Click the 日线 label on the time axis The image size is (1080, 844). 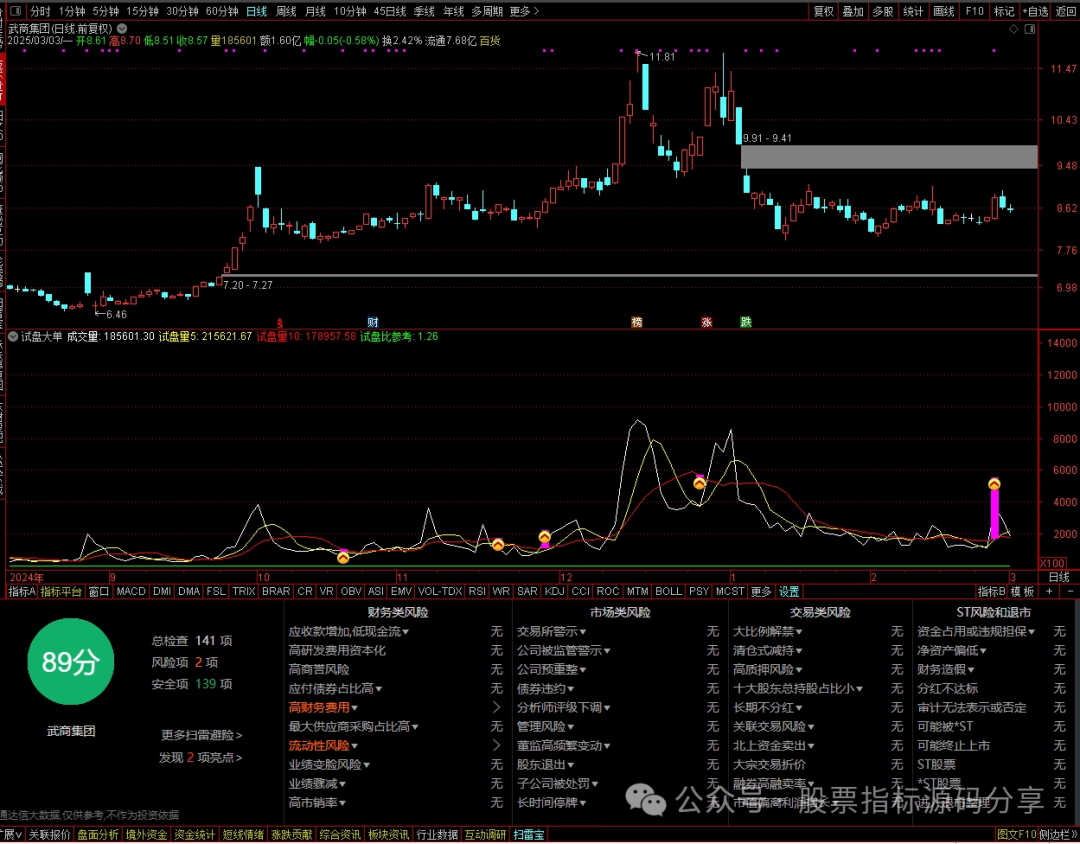click(x=1059, y=577)
